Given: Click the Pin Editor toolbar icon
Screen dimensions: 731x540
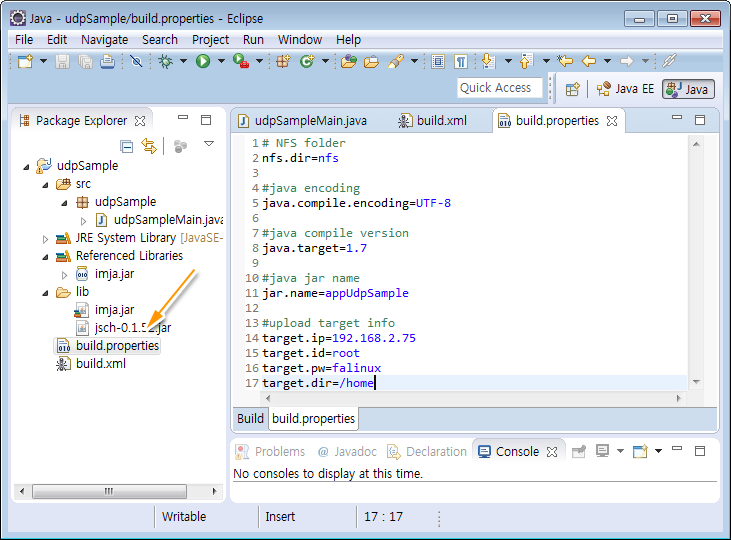Looking at the screenshot, I should point(669,61).
